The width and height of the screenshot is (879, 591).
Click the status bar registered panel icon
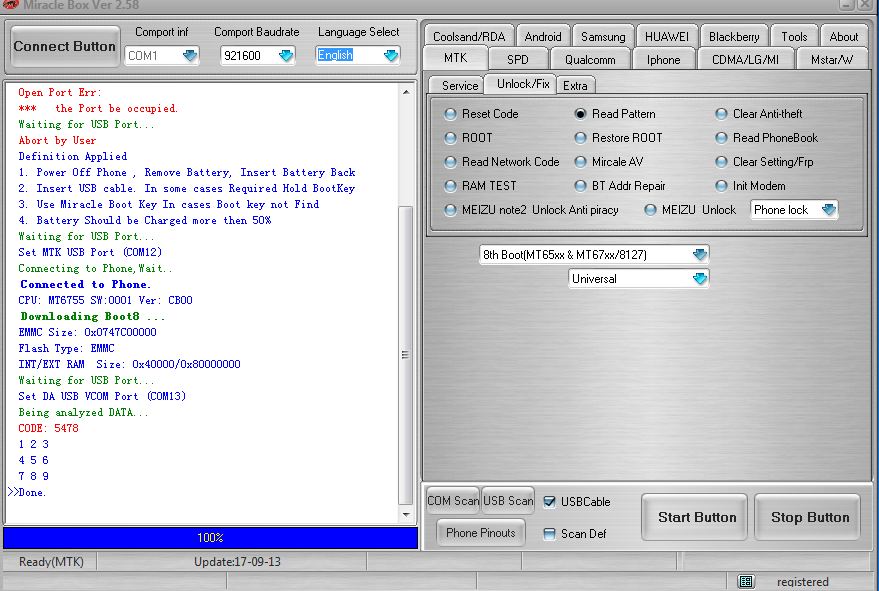pos(745,581)
